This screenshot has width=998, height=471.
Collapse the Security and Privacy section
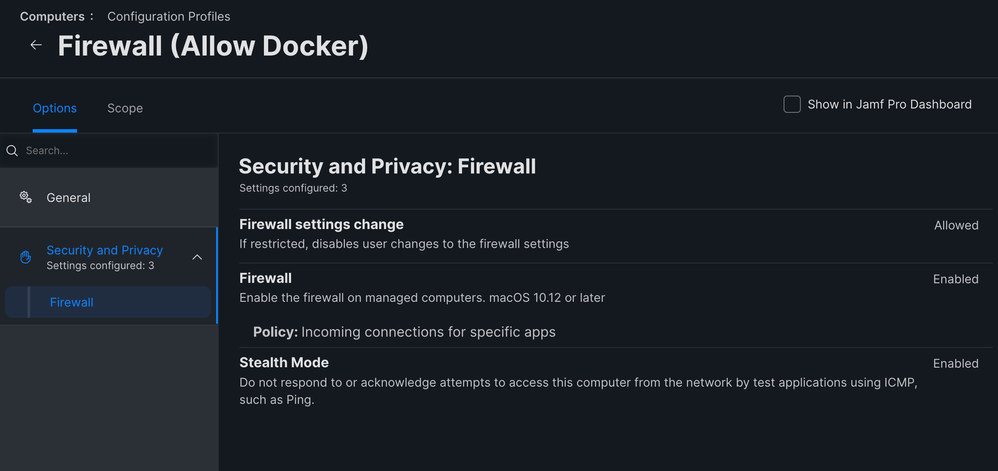pos(197,257)
